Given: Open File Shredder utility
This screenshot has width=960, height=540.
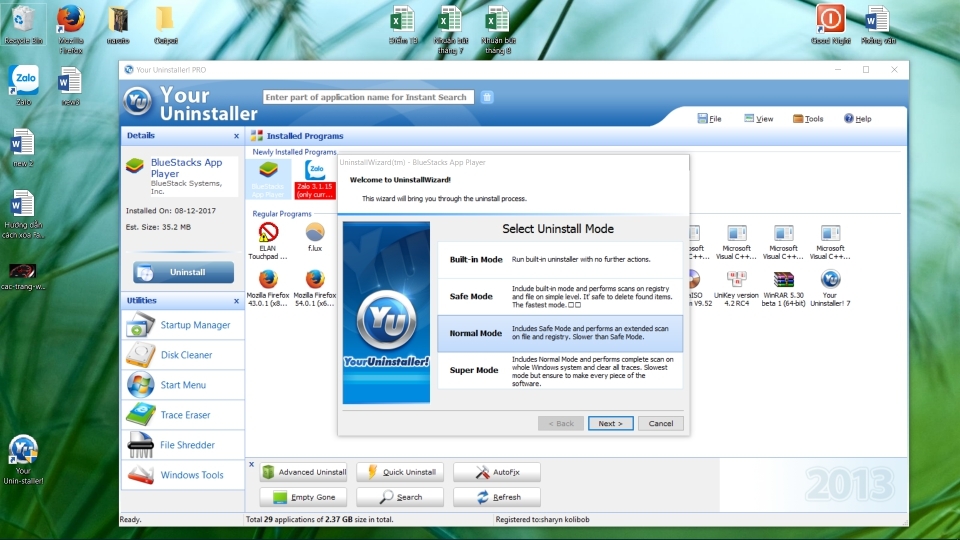Looking at the screenshot, I should click(183, 444).
